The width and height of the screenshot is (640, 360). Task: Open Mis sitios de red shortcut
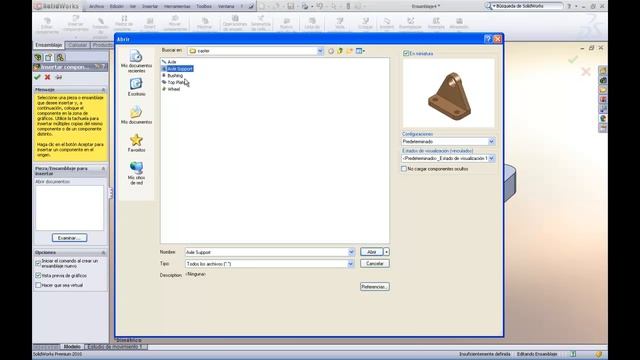tap(136, 173)
